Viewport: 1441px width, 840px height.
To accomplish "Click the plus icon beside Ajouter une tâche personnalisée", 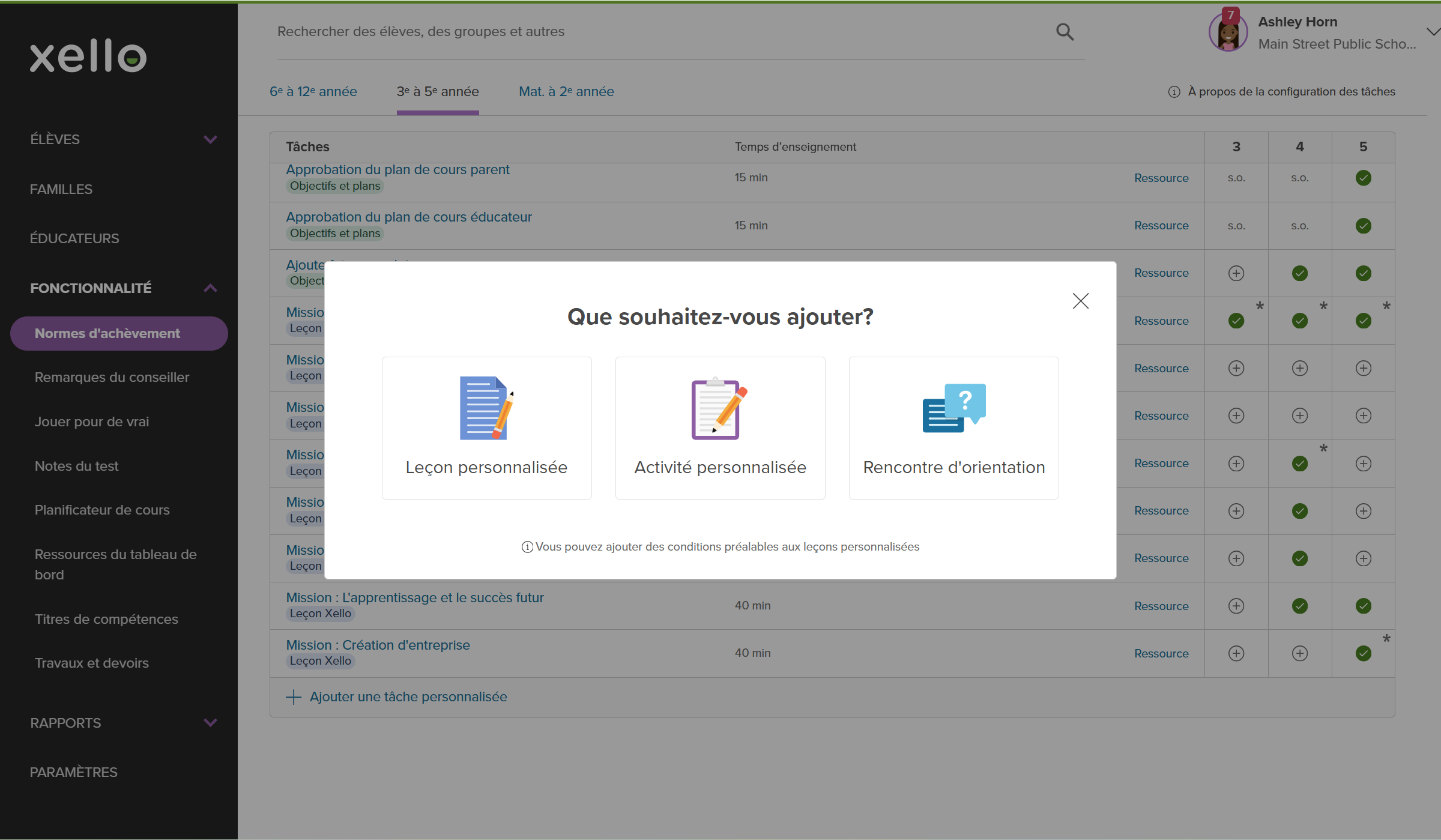I will coord(294,696).
